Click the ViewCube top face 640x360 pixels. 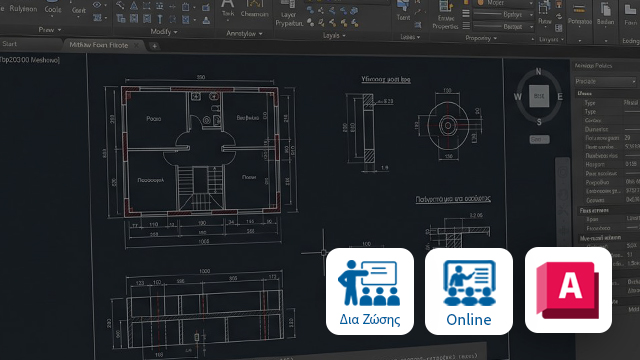[x=539, y=96]
